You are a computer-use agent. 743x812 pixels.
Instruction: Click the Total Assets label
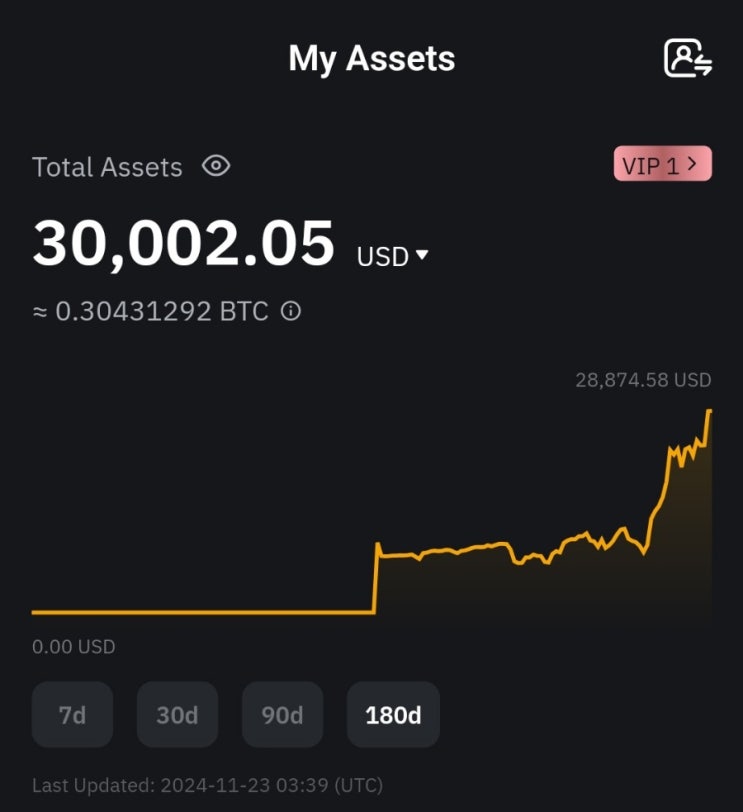click(x=107, y=167)
